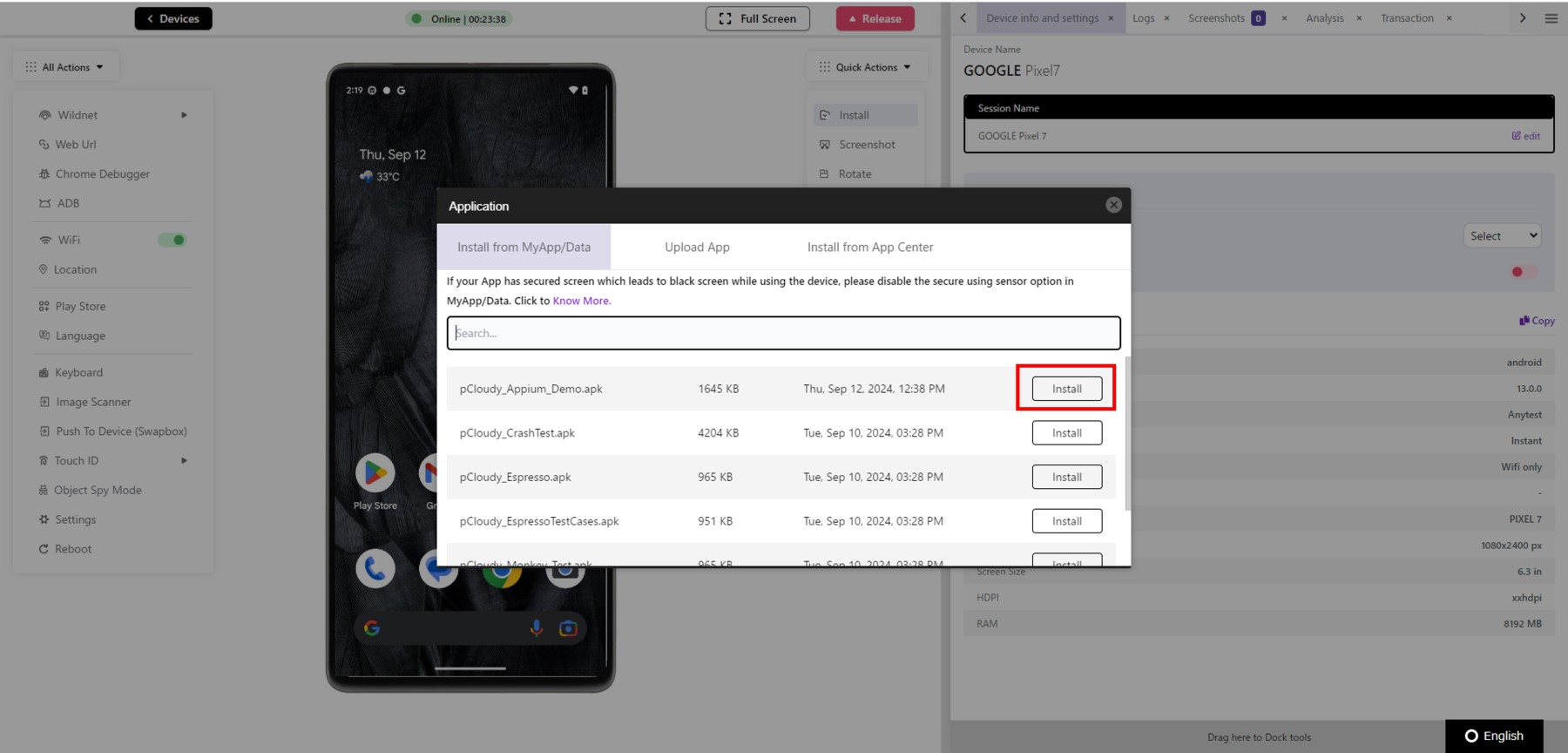
Task: Toggle the red switch in device panel
Action: (1523, 272)
